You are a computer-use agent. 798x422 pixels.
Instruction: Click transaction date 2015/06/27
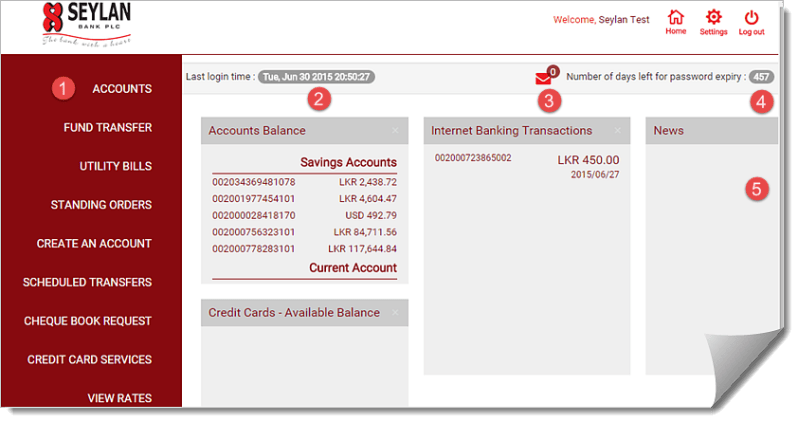point(594,175)
